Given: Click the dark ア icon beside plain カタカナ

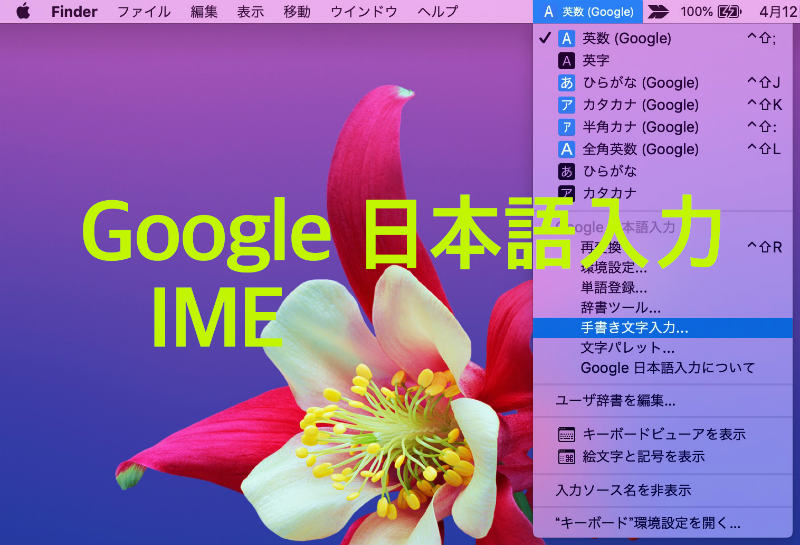Looking at the screenshot, I should [566, 193].
